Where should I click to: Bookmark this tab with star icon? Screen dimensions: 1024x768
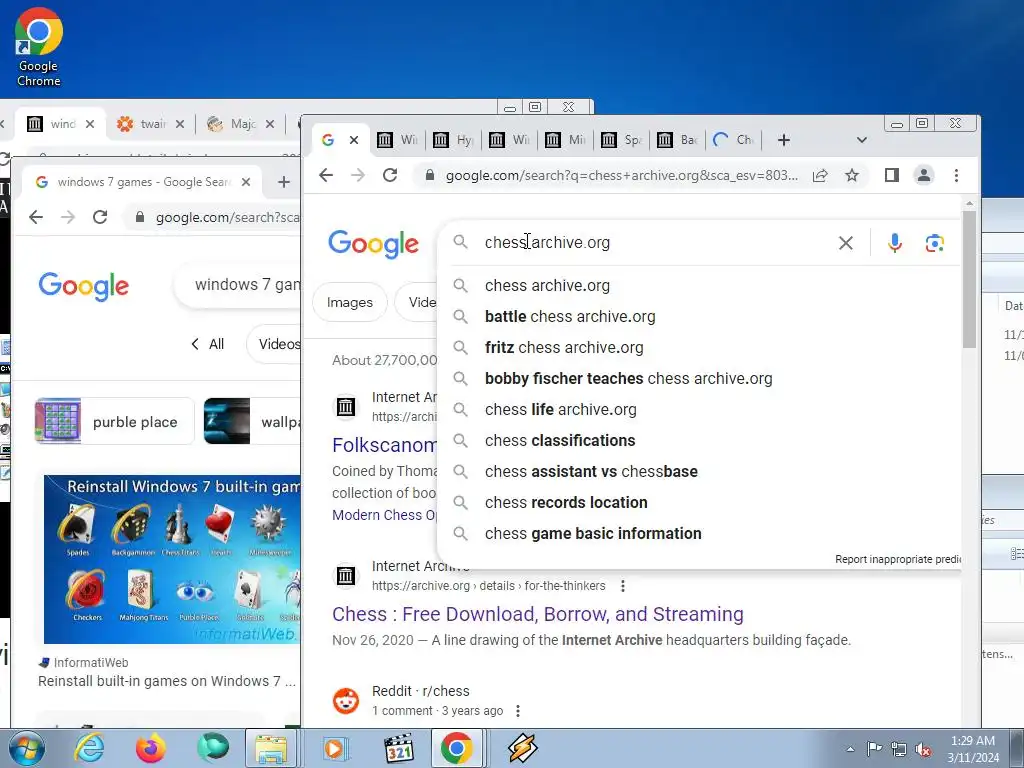tap(852, 175)
